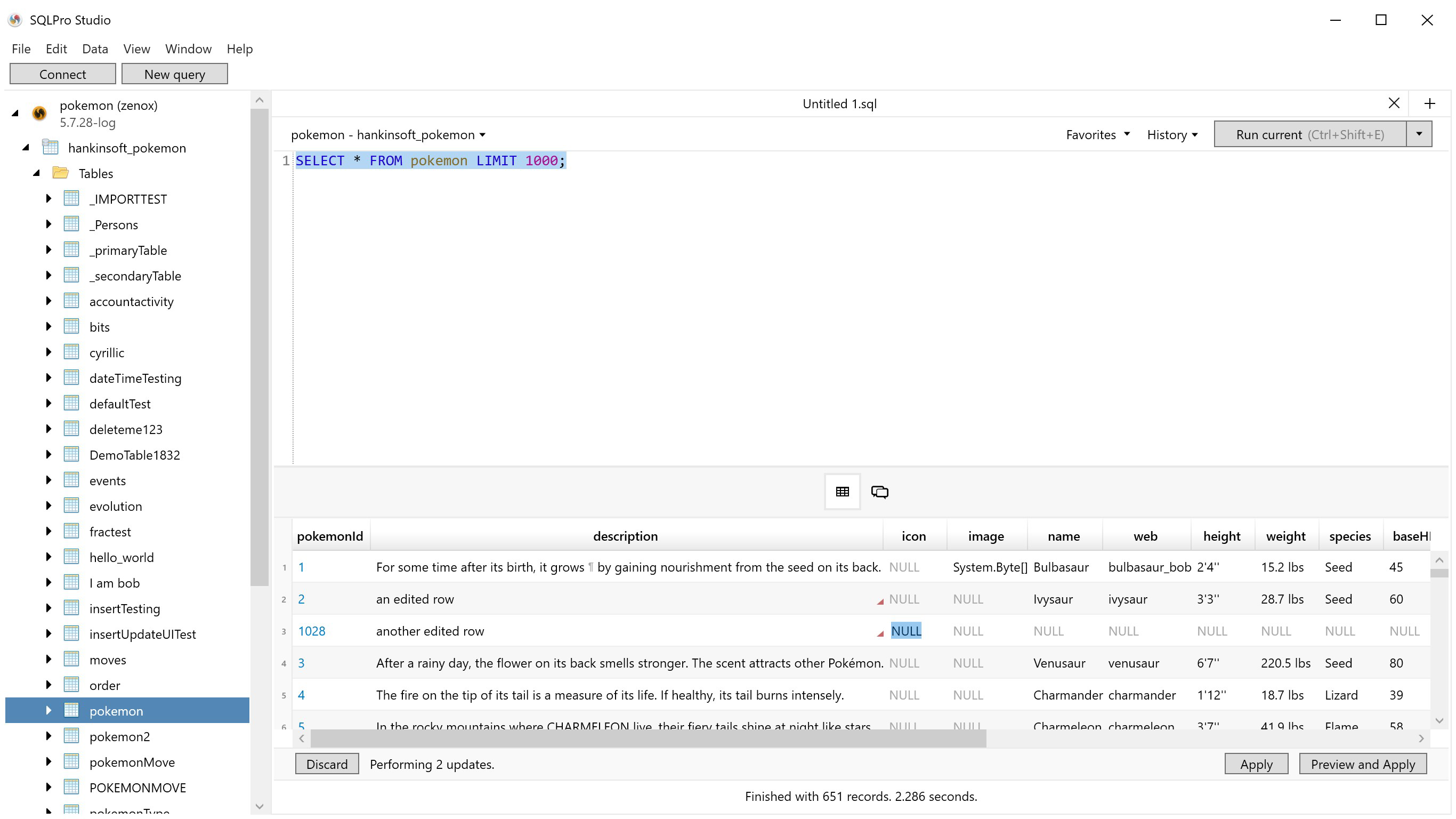Click the deleteme123 table icon

[x=71, y=429]
